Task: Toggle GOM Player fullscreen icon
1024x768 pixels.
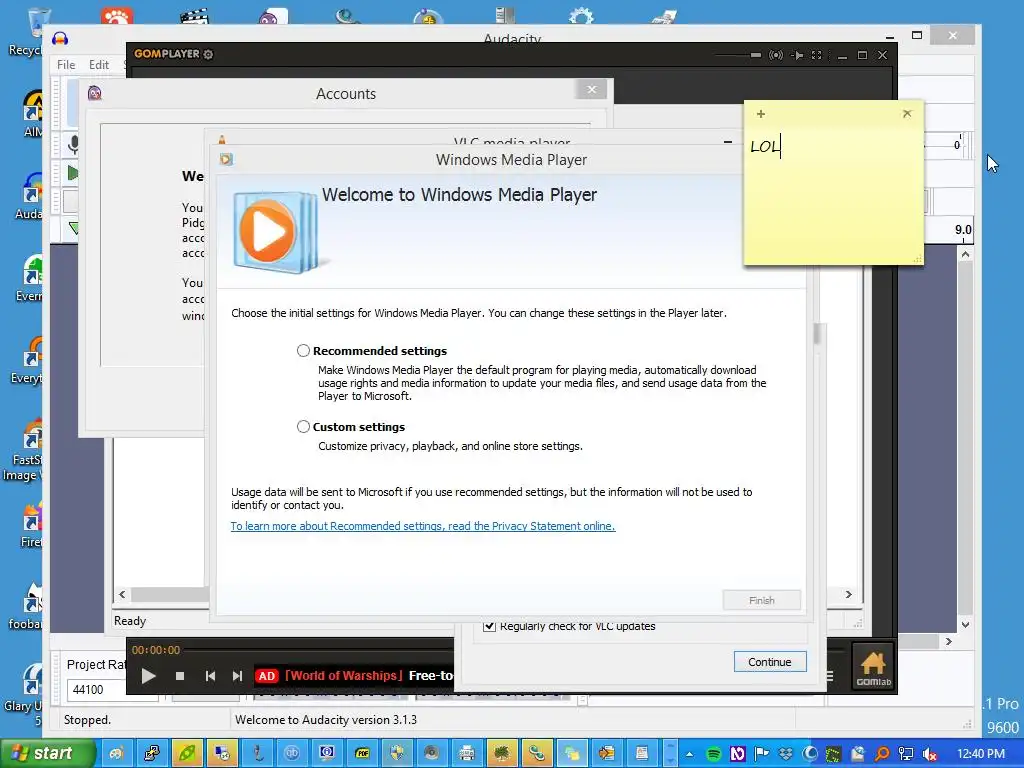Action: [x=816, y=55]
